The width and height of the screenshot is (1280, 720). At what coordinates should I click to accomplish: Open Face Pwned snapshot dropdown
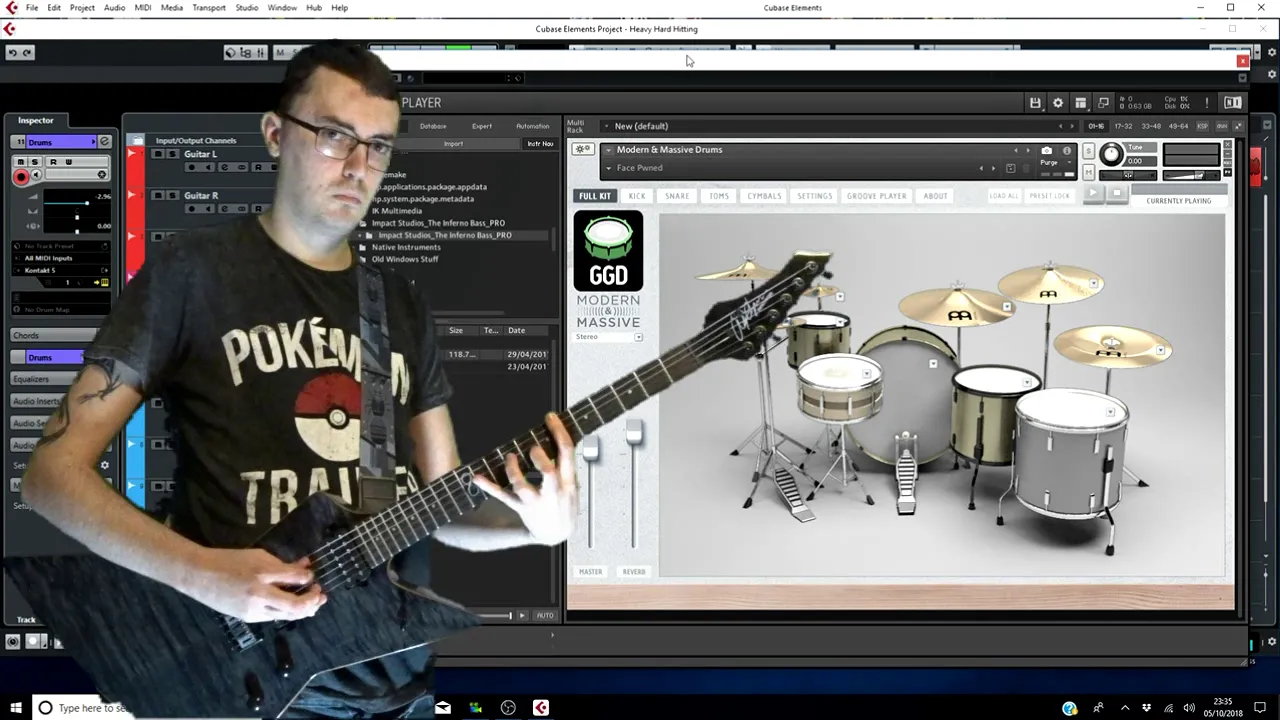click(x=608, y=168)
